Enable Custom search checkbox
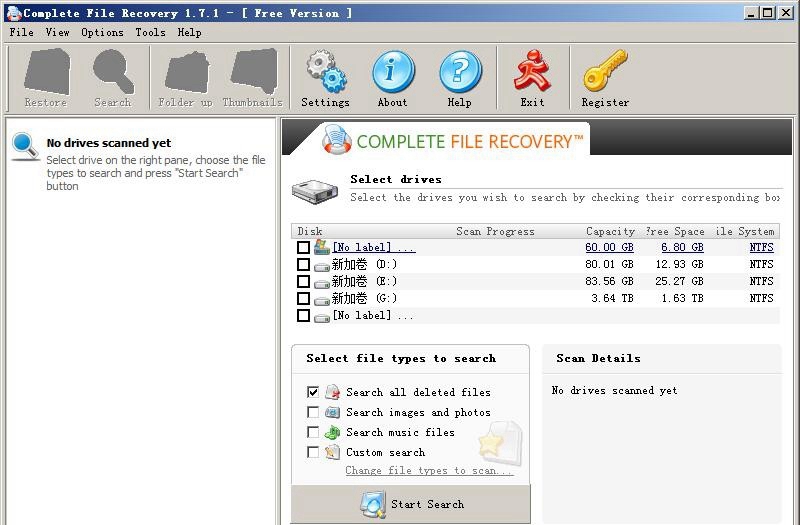This screenshot has width=800, height=525. point(313,452)
